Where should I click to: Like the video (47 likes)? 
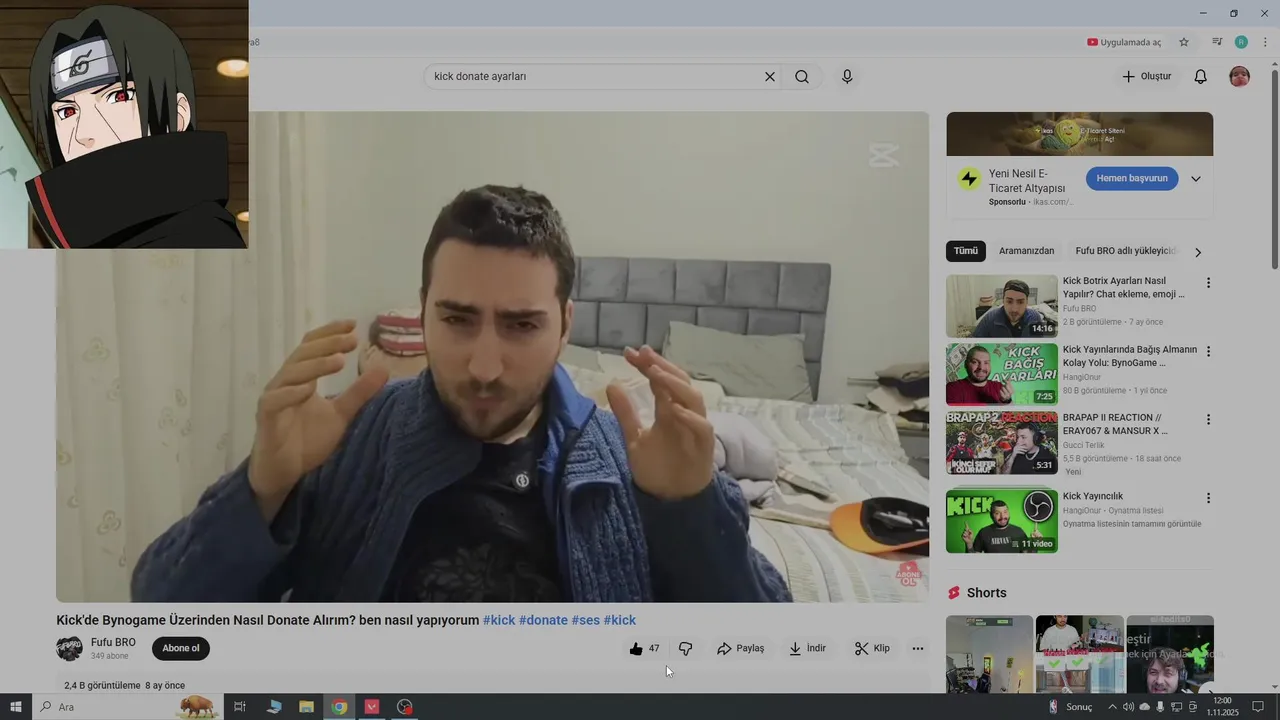click(x=644, y=648)
